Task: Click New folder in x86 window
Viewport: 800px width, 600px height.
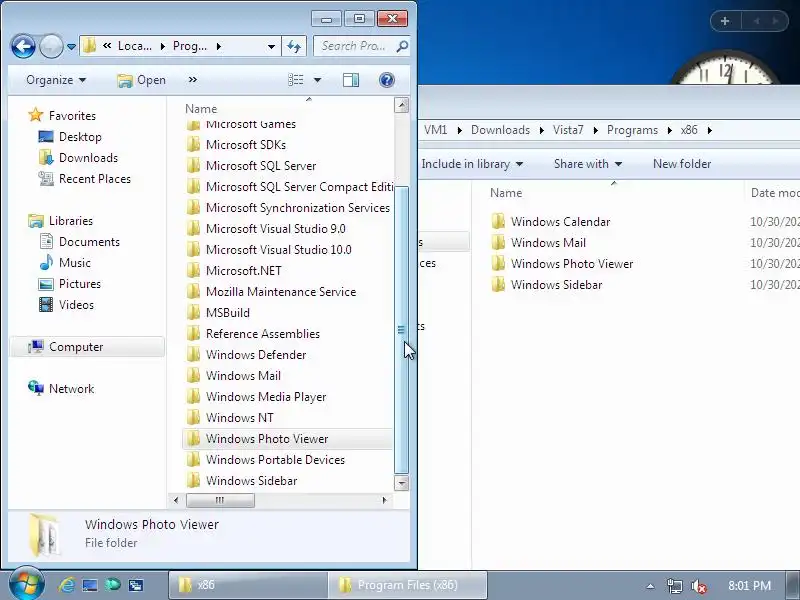Action: [x=682, y=164]
